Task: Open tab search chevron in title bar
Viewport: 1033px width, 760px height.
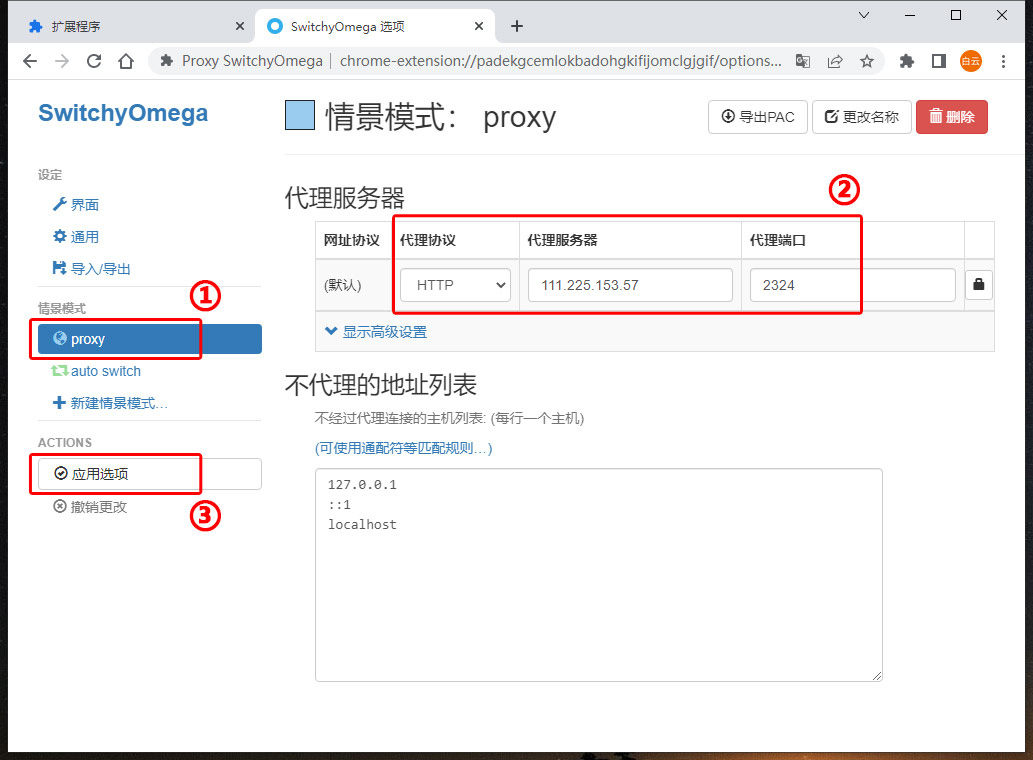Action: 864,15
